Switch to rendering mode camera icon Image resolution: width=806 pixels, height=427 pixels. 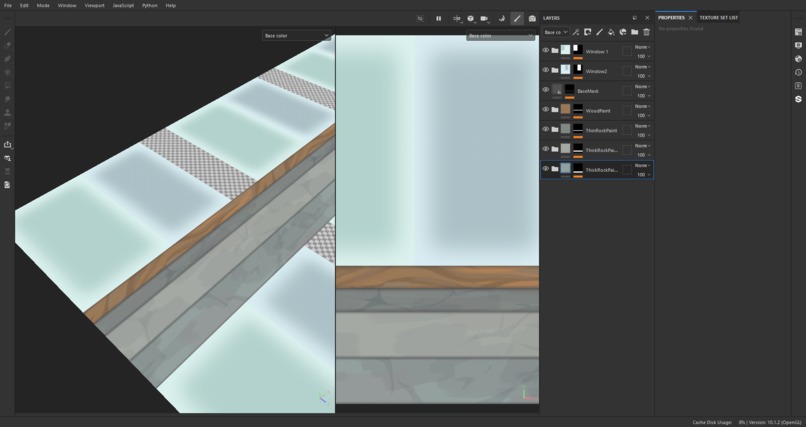(x=532, y=18)
